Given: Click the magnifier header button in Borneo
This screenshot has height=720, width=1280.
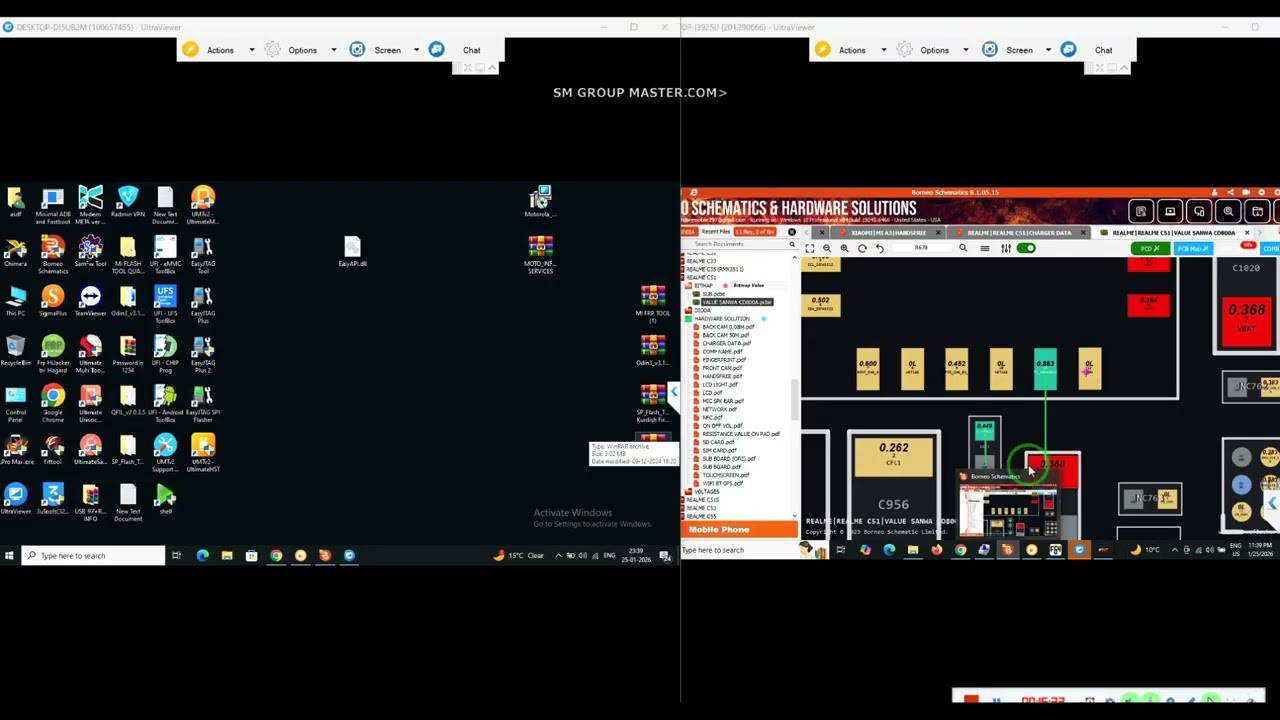Looking at the screenshot, I should pyautogui.click(x=1228, y=211).
